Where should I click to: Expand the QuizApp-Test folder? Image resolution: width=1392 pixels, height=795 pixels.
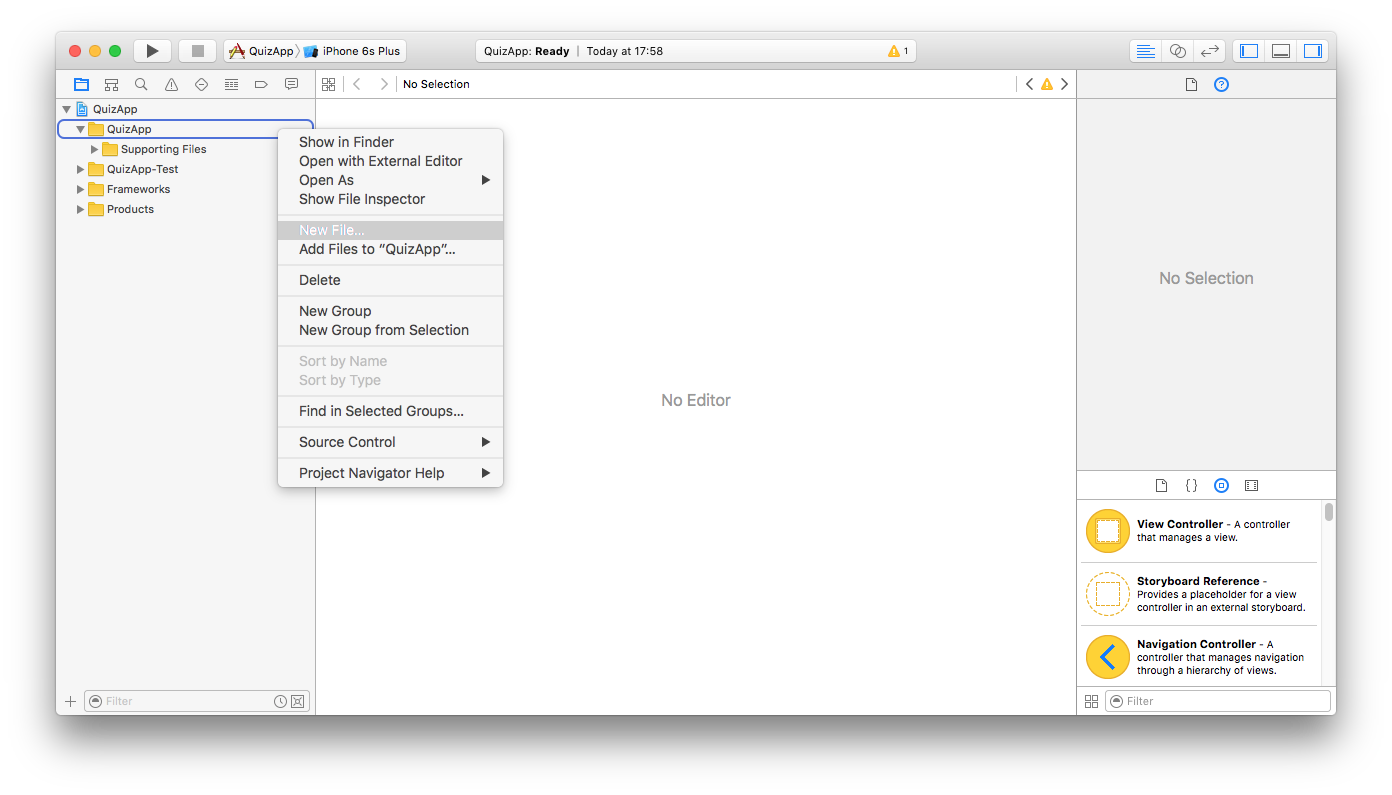[x=81, y=169]
